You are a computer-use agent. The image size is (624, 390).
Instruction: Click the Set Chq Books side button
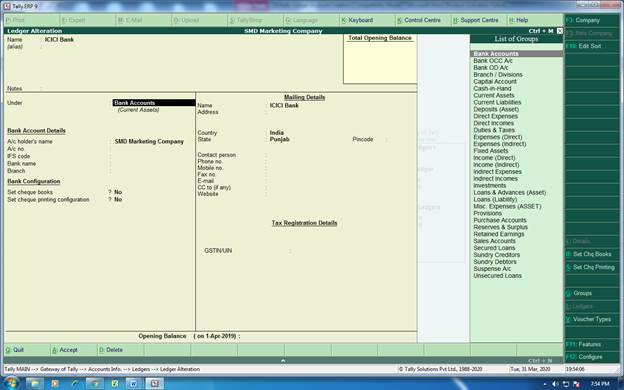[591, 254]
